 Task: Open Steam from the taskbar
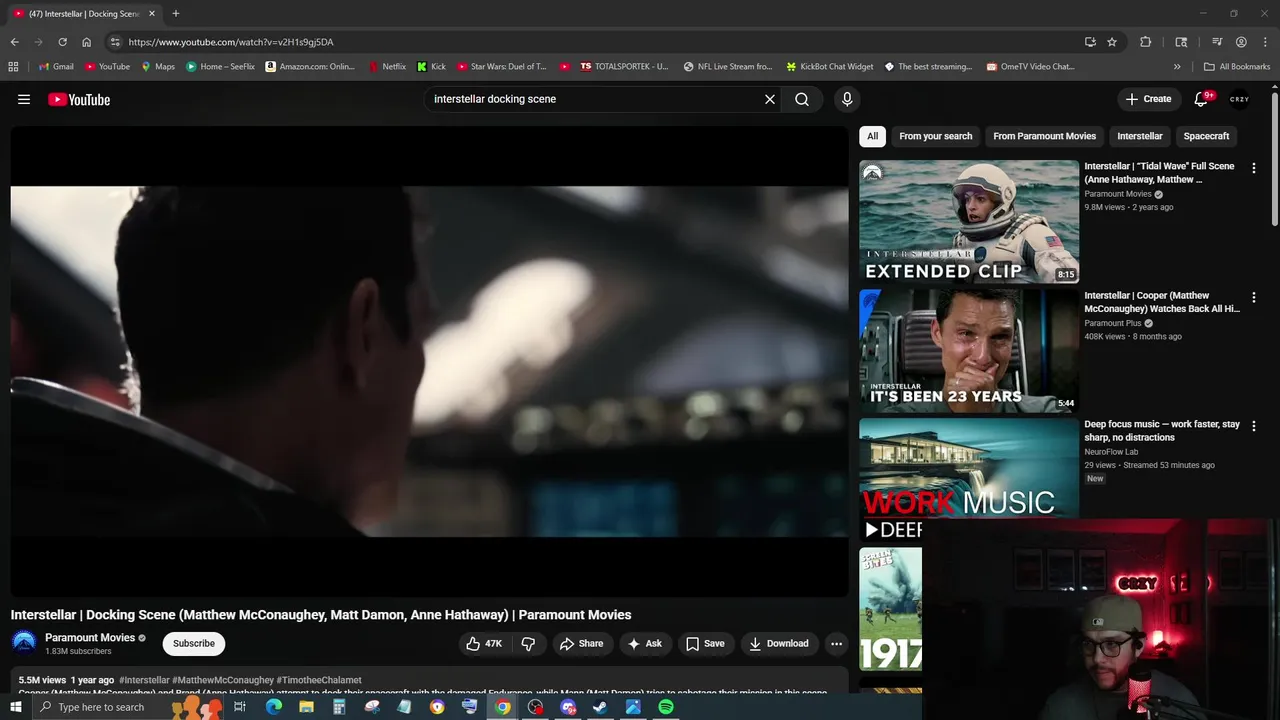tap(600, 707)
